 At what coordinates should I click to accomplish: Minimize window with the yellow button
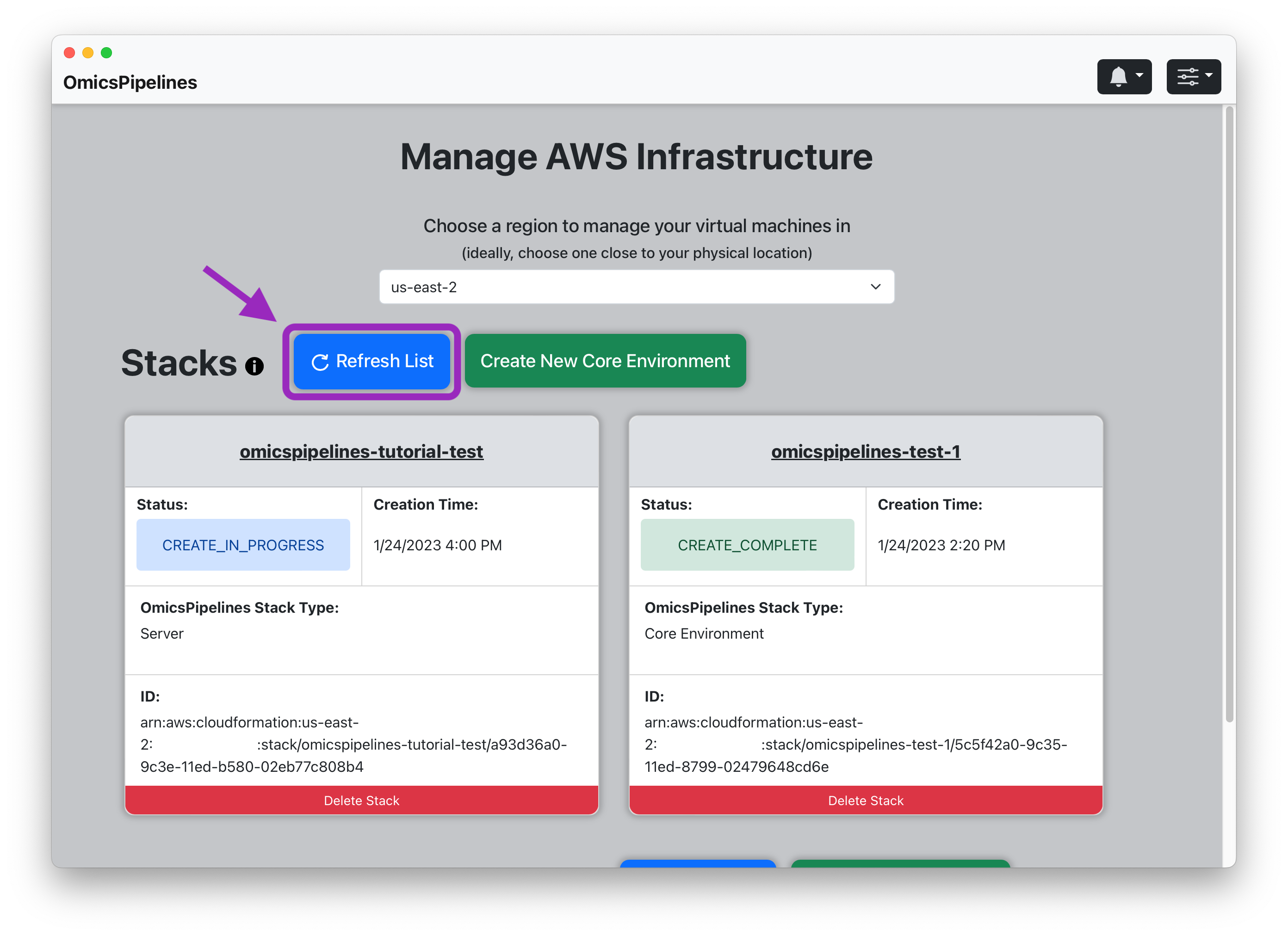click(88, 53)
